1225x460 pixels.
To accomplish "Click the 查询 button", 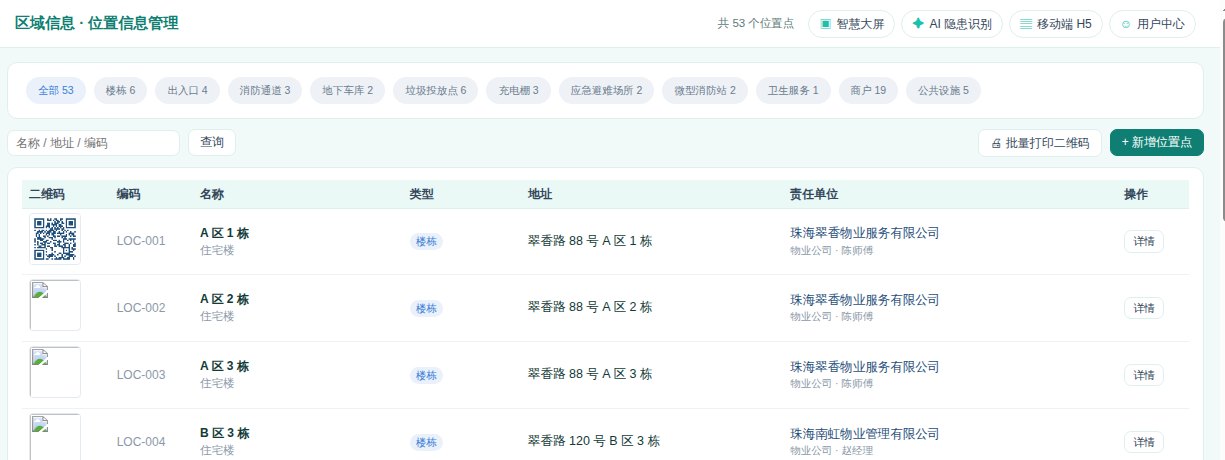I will (212, 142).
